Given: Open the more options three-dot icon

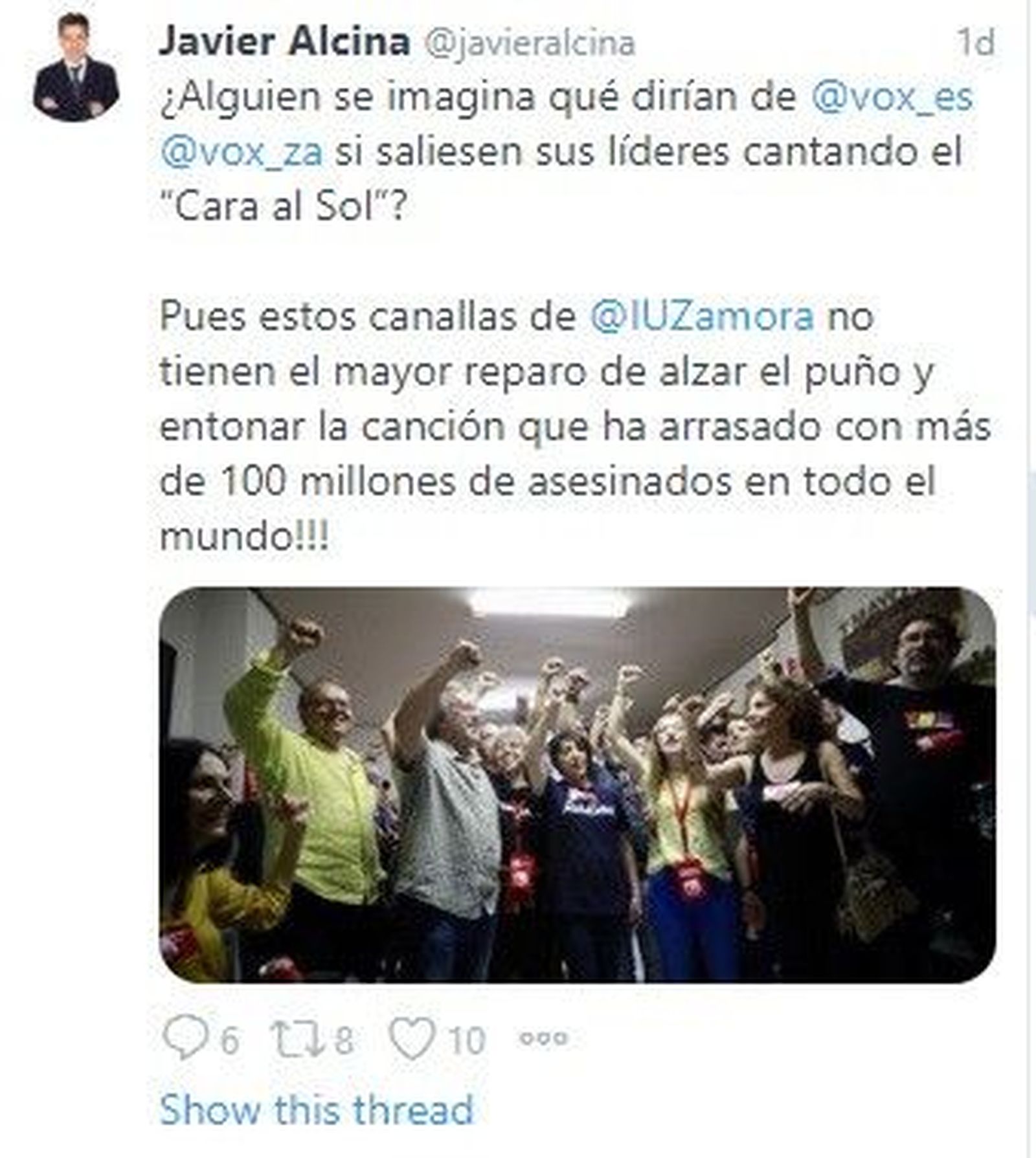Looking at the screenshot, I should tap(544, 1038).
